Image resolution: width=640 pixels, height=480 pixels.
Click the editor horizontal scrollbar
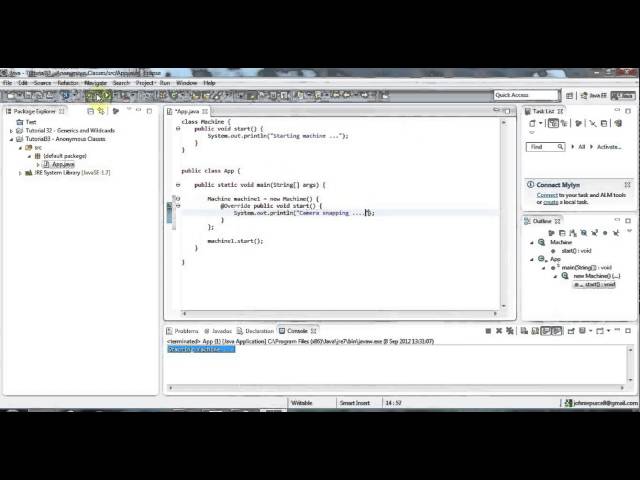(339, 313)
